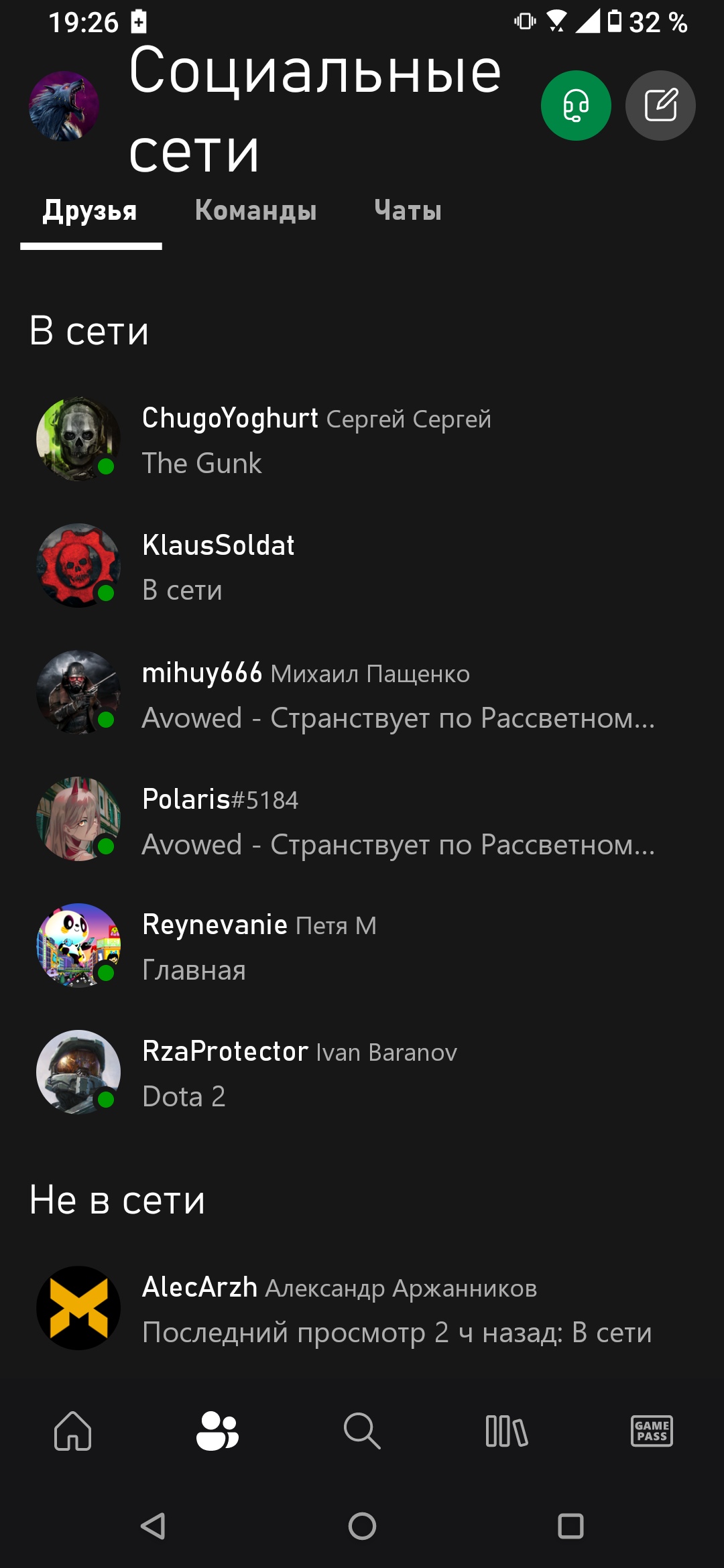Open KlausSoldat friend profile
Screen dimensions: 724x1568
click(x=362, y=566)
